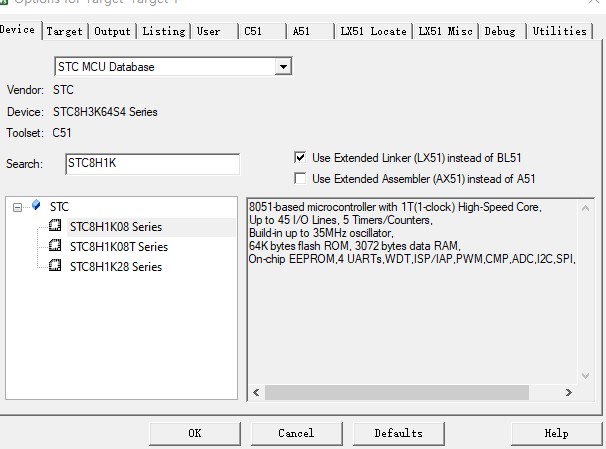This screenshot has height=449, width=606.
Task: Click the description scroll down arrow
Action: 586,376
